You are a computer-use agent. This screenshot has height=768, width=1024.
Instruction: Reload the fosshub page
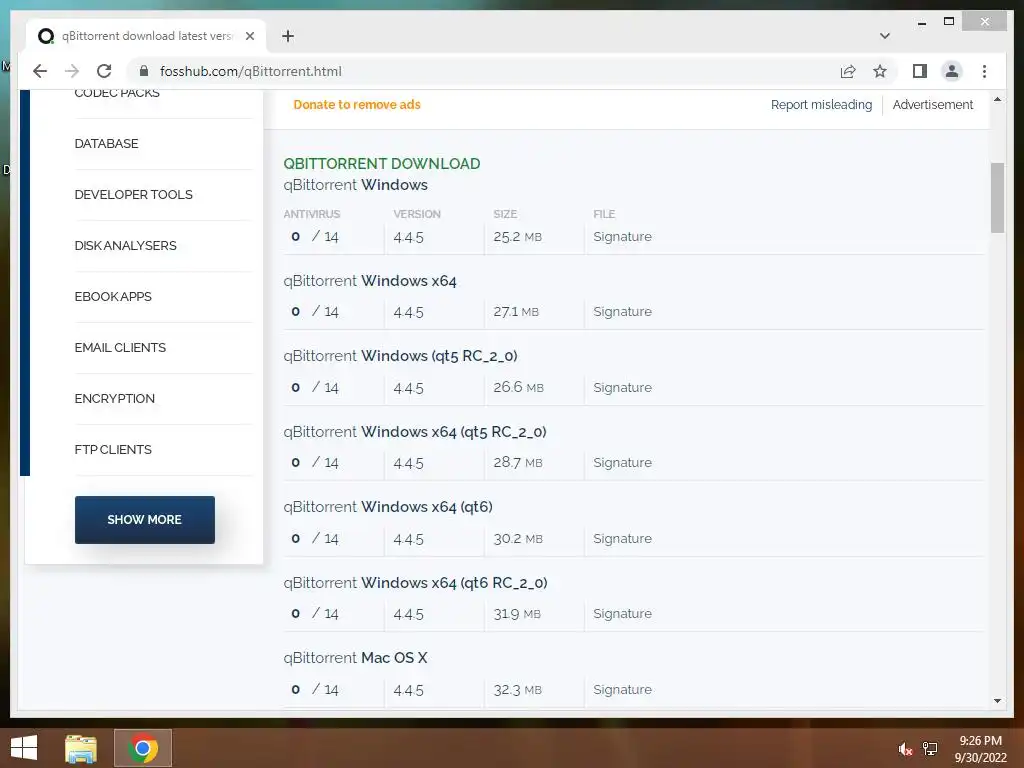(x=104, y=71)
